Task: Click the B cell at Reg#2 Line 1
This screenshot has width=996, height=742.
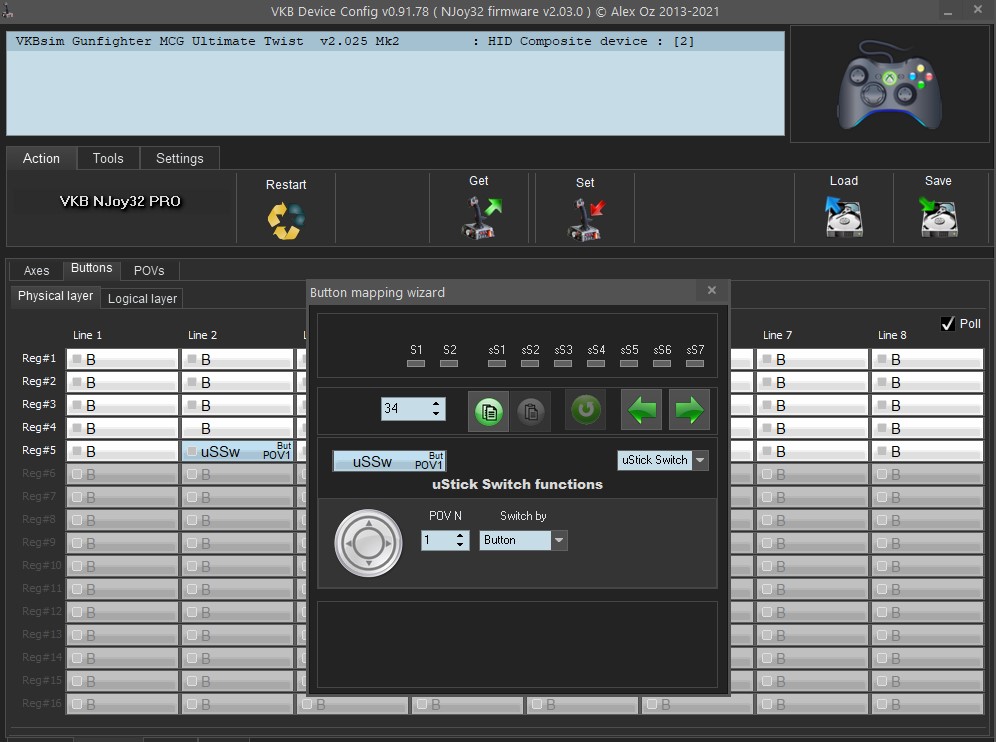Action: click(x=123, y=382)
